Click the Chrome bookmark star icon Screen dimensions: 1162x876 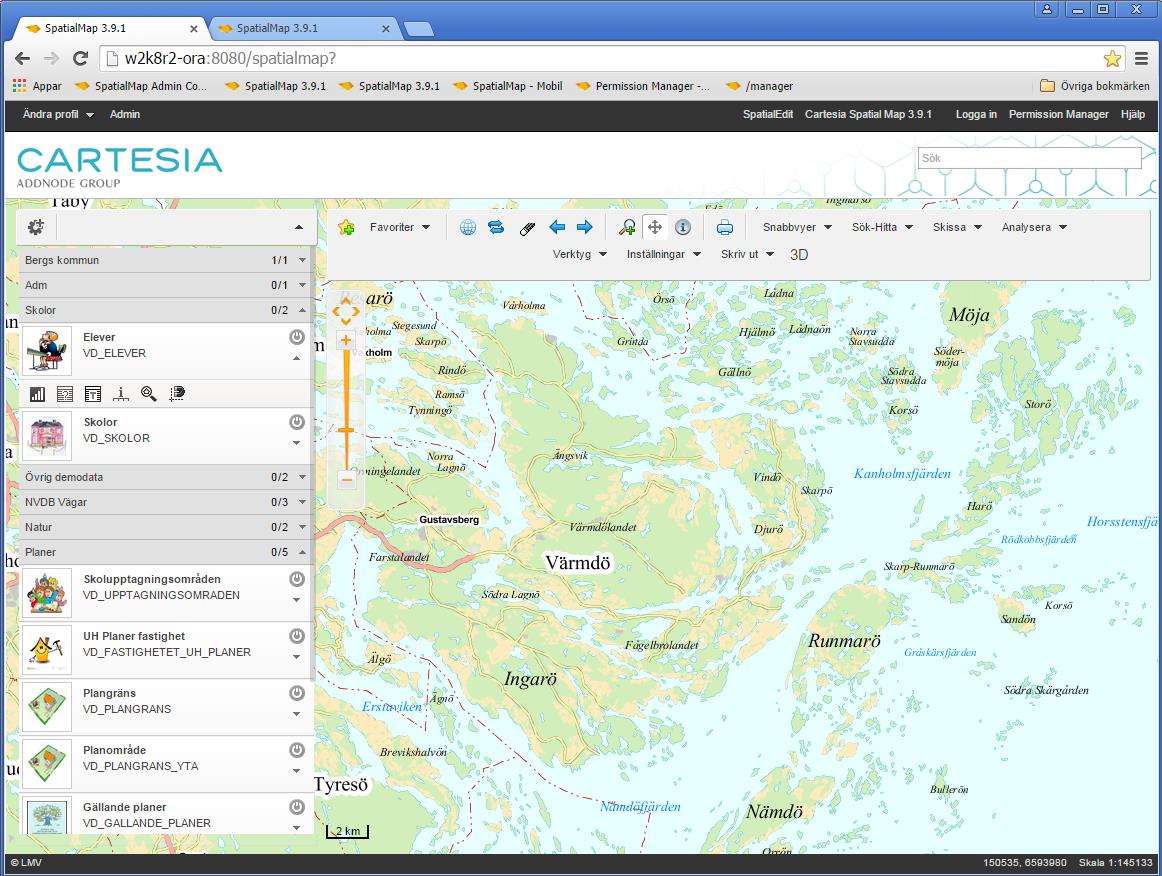pyautogui.click(x=1112, y=59)
